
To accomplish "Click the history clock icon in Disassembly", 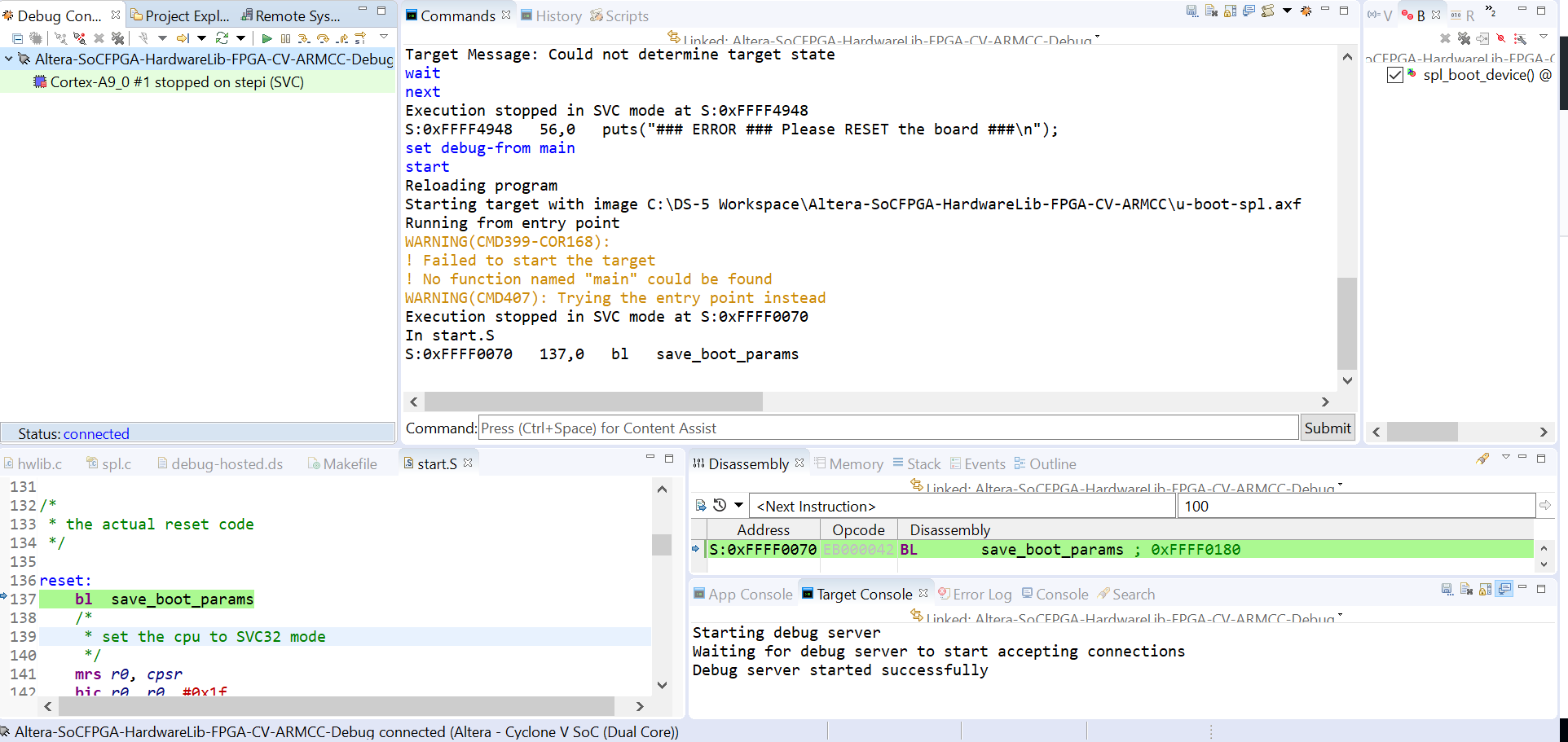I will coord(720,506).
